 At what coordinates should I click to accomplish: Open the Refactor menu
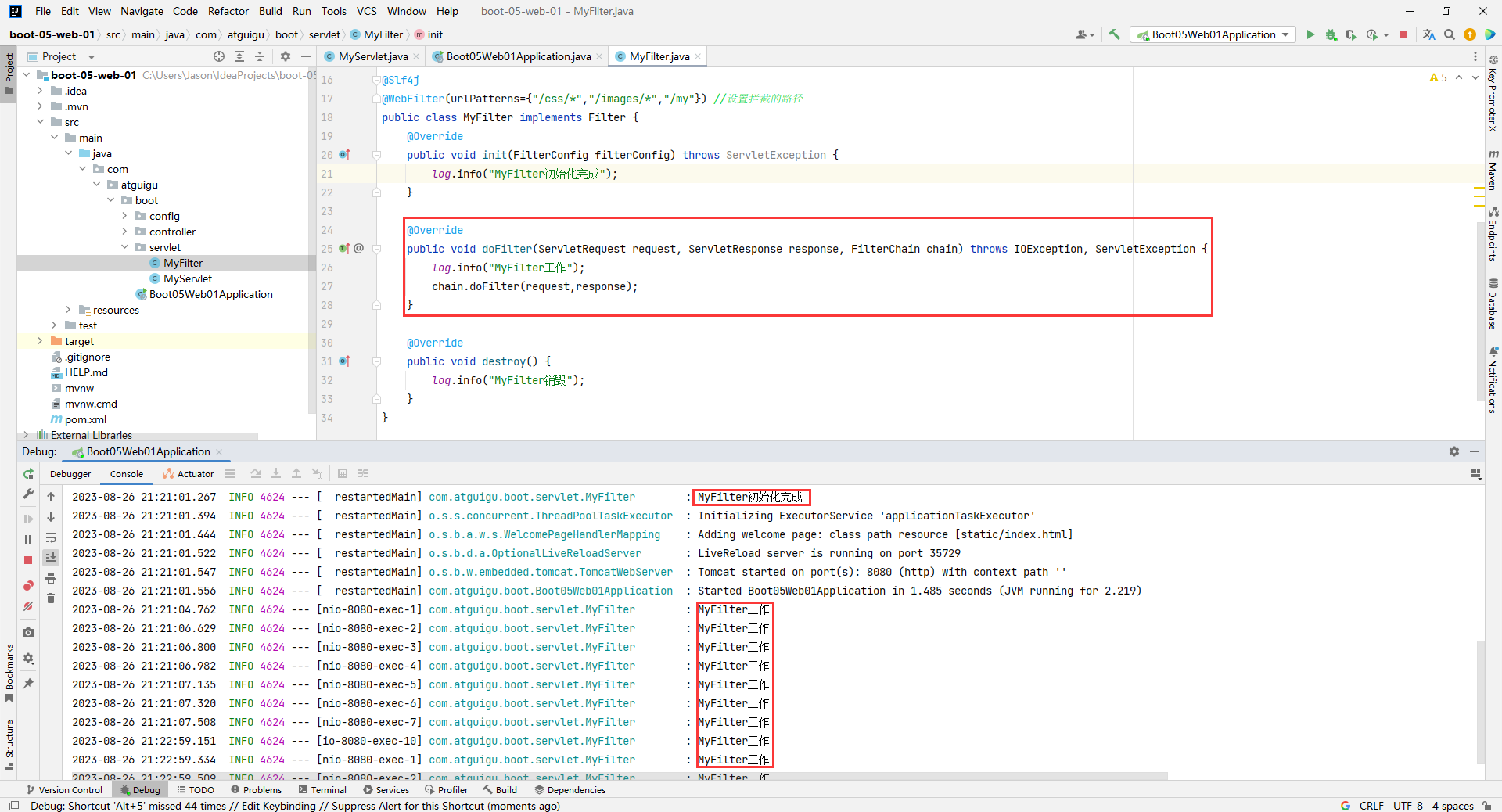point(228,11)
